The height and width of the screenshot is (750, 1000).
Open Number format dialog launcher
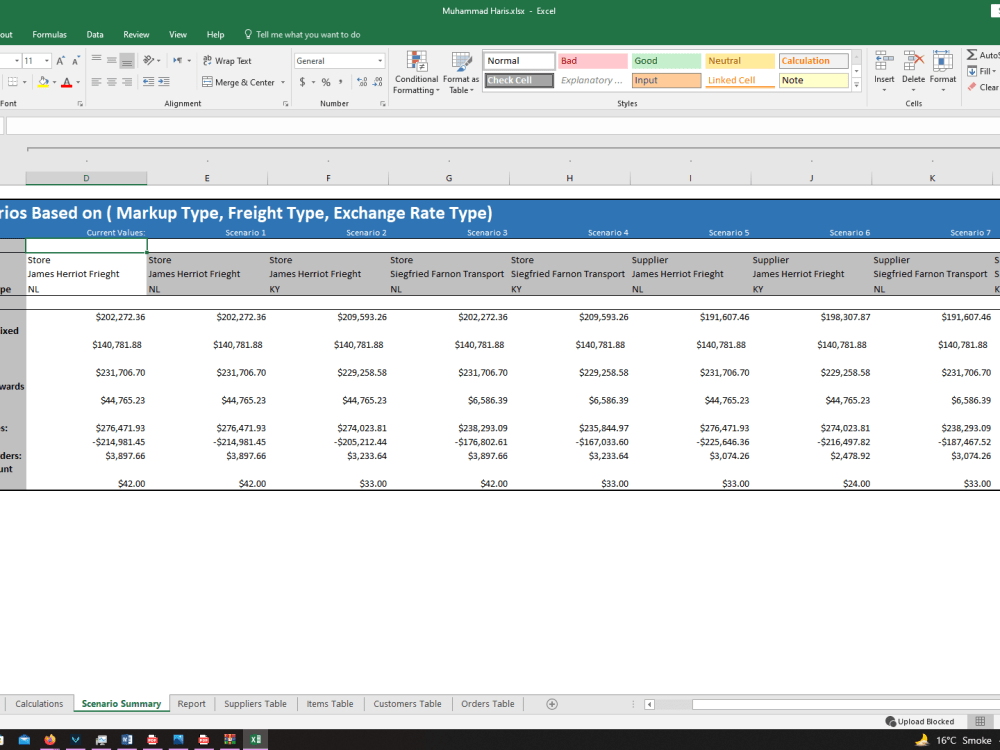click(x=383, y=103)
